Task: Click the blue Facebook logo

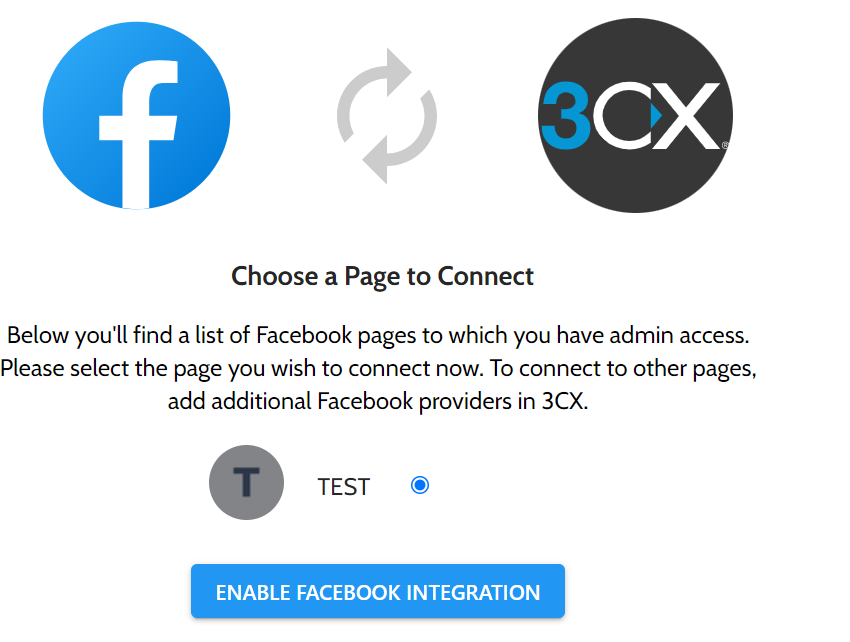Action: point(137,115)
